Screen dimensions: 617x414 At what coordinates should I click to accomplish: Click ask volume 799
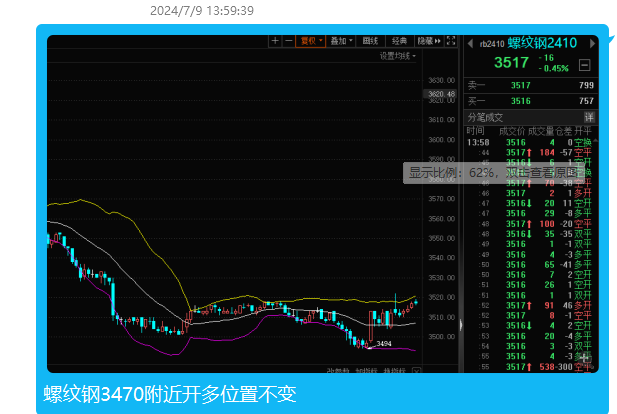pyautogui.click(x=586, y=85)
